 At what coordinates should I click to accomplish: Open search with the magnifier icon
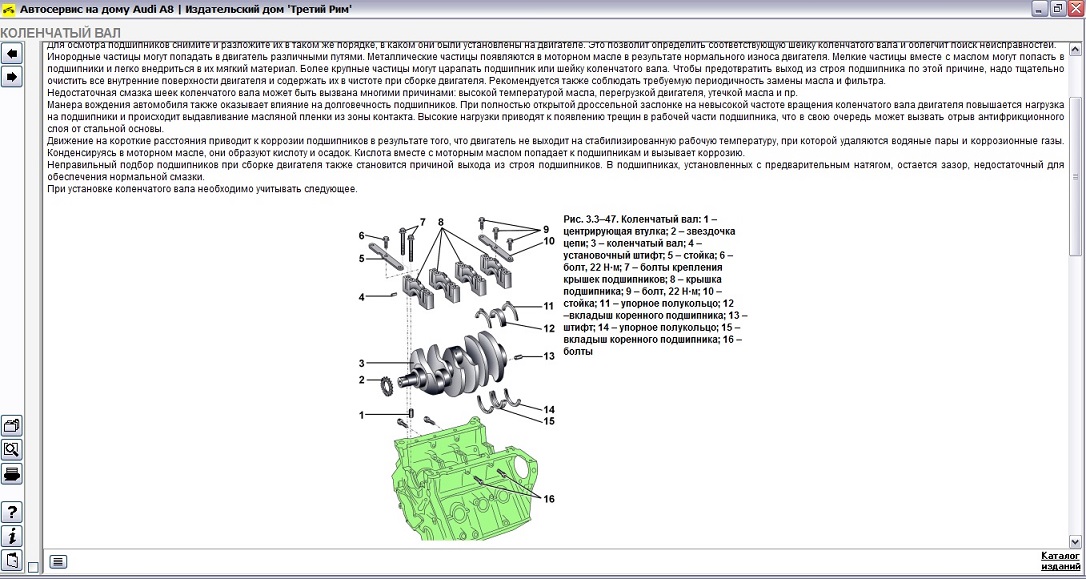(12, 449)
